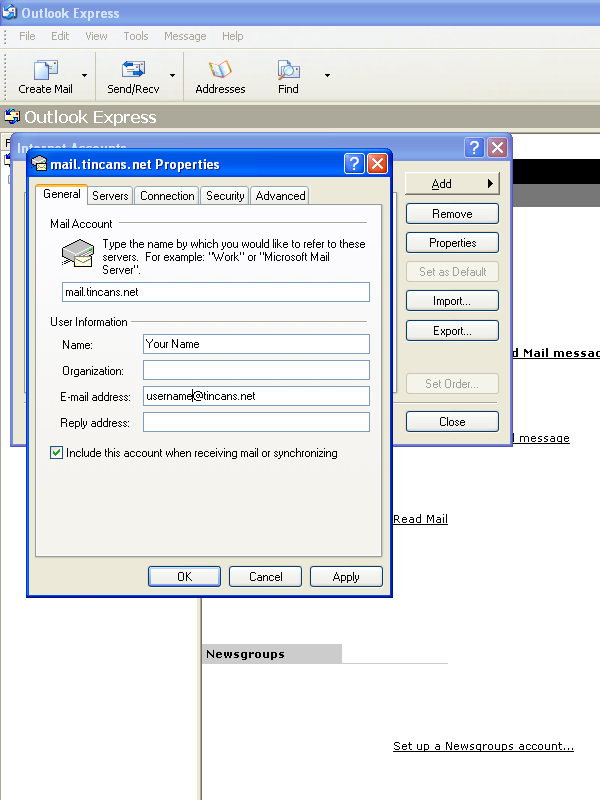Image resolution: width=600 pixels, height=800 pixels.
Task: Click the Send/Recv toolbar icon
Action: 133,70
